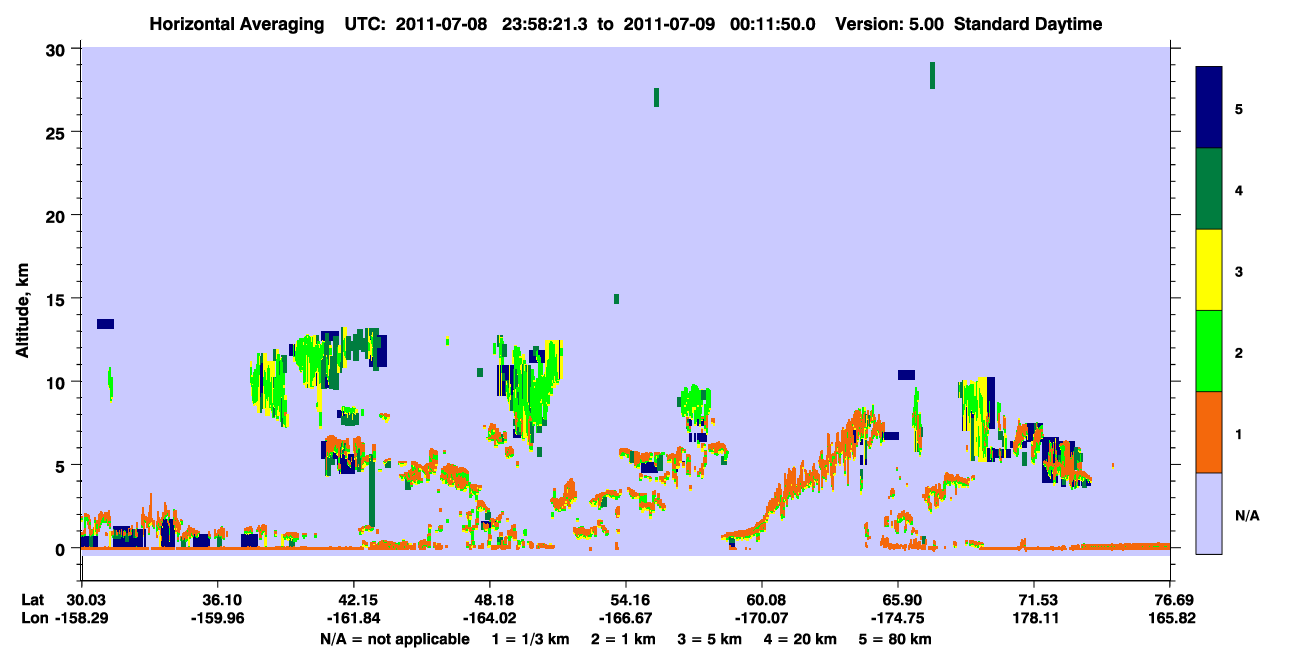Click the colorbar label '2'

tap(1238, 351)
